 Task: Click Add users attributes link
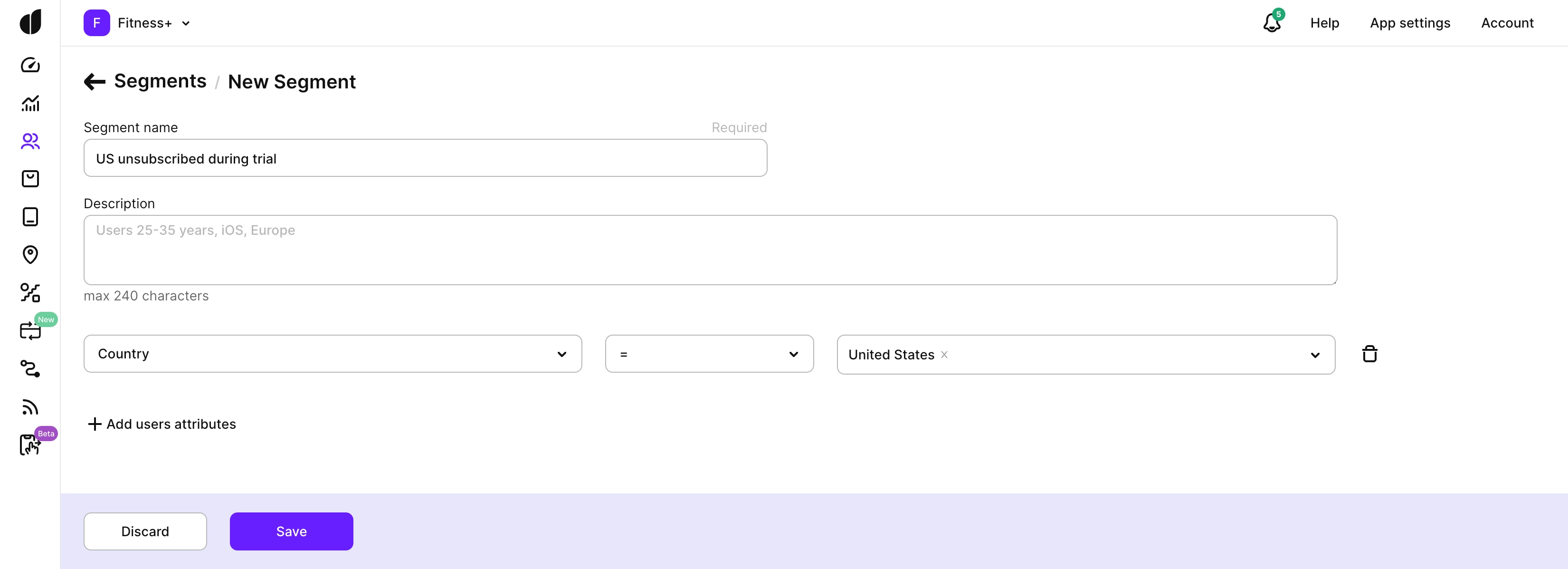click(x=162, y=424)
